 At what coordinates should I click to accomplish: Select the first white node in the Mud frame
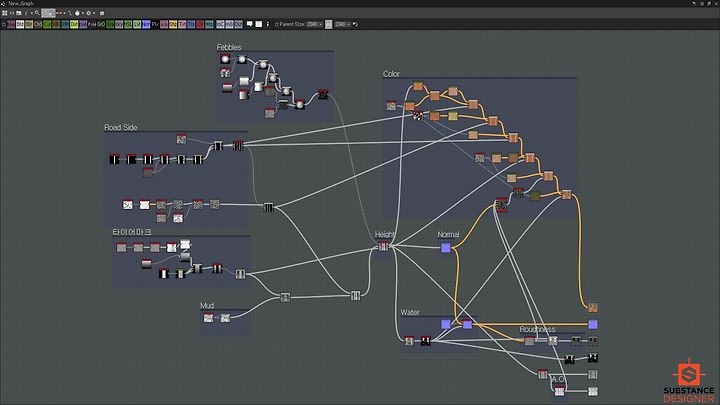(x=208, y=317)
